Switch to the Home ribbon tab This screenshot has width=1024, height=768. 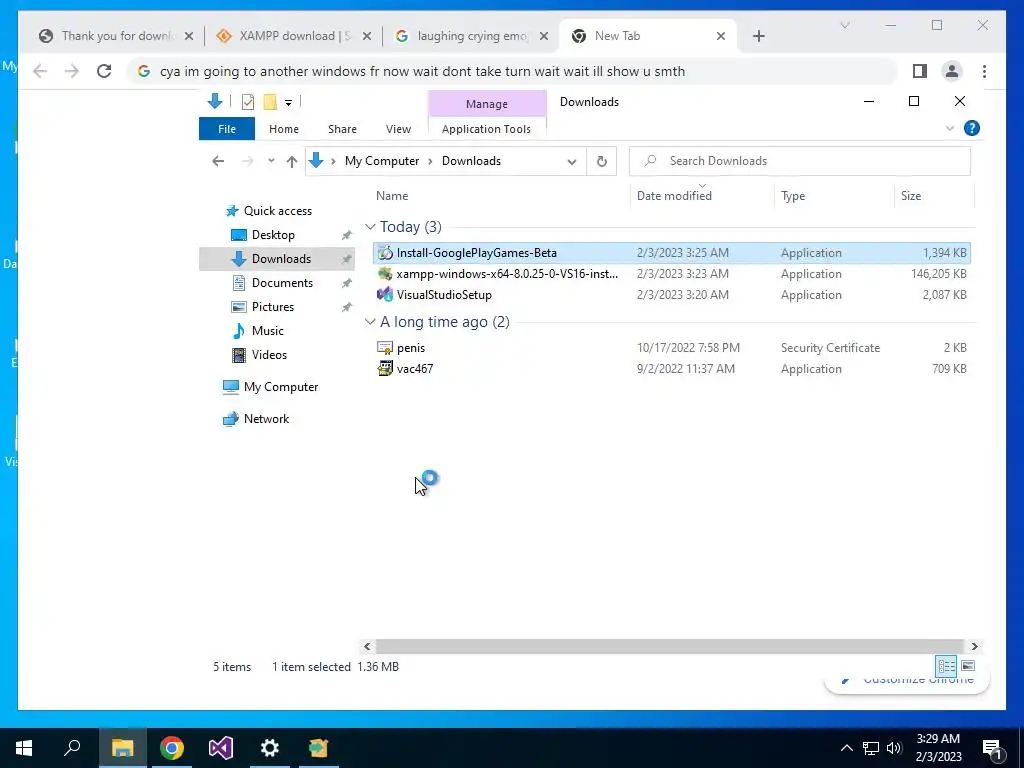(283, 129)
